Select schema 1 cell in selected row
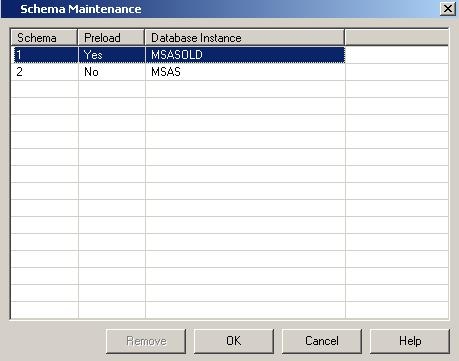Screen dimensions: 459x361 coord(46,55)
